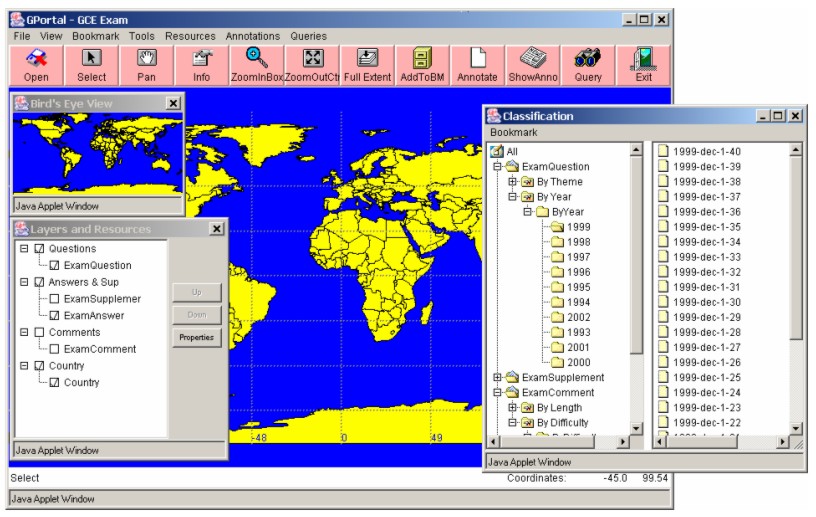This screenshot has height=517, width=816.
Task: Collapse the By Year tree node
Action: (513, 197)
